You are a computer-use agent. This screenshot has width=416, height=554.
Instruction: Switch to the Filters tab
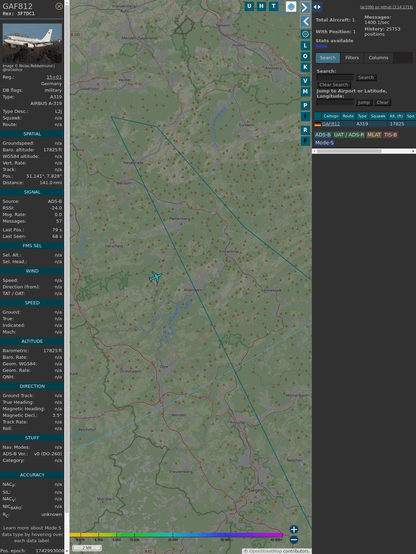(352, 58)
